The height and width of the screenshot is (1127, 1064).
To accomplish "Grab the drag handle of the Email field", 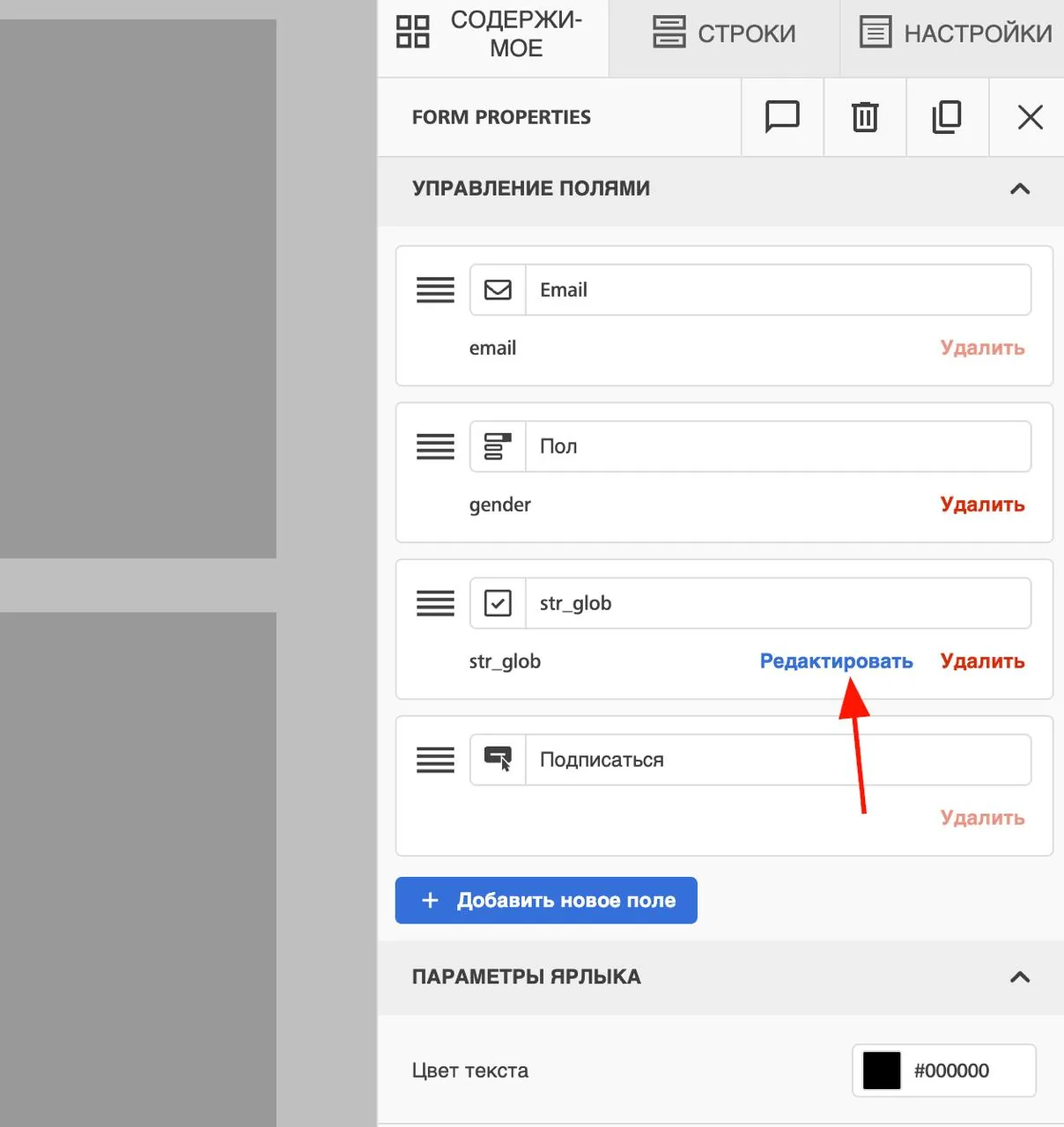I will pos(435,290).
